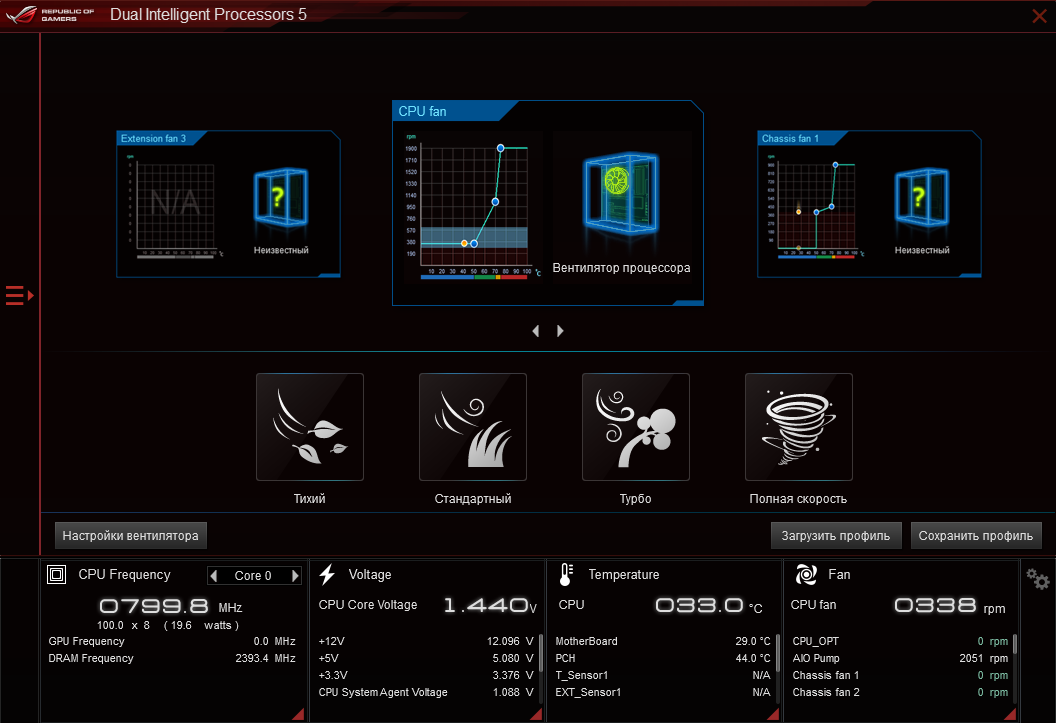Select the Тихий silent fan mode icon
The image size is (1056, 723).
tap(310, 427)
